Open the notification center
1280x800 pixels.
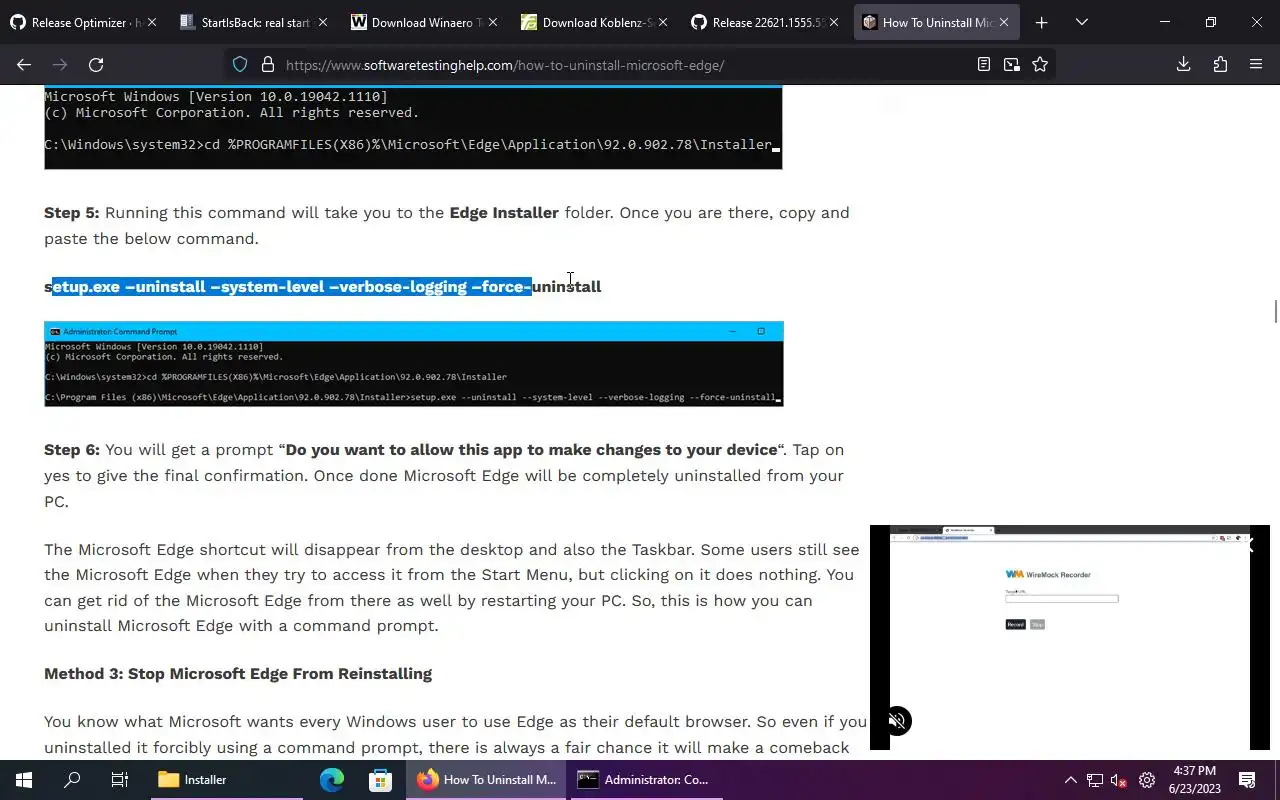[x=1247, y=780]
